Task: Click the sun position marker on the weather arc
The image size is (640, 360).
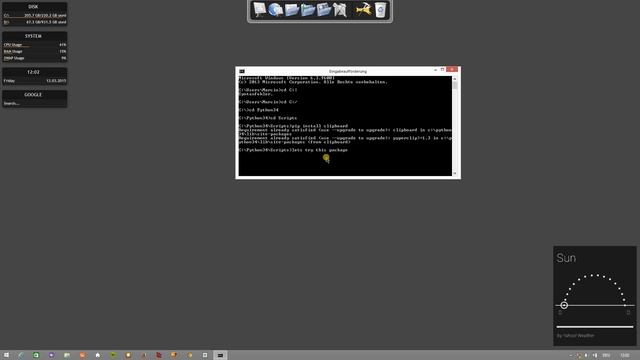Action: click(x=564, y=305)
